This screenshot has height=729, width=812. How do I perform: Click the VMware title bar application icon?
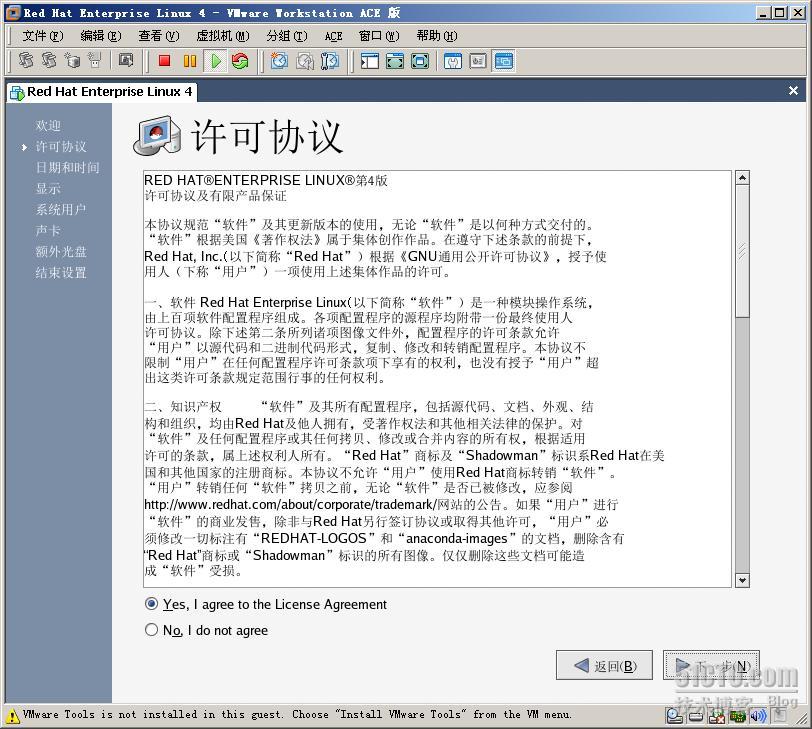pyautogui.click(x=12, y=12)
